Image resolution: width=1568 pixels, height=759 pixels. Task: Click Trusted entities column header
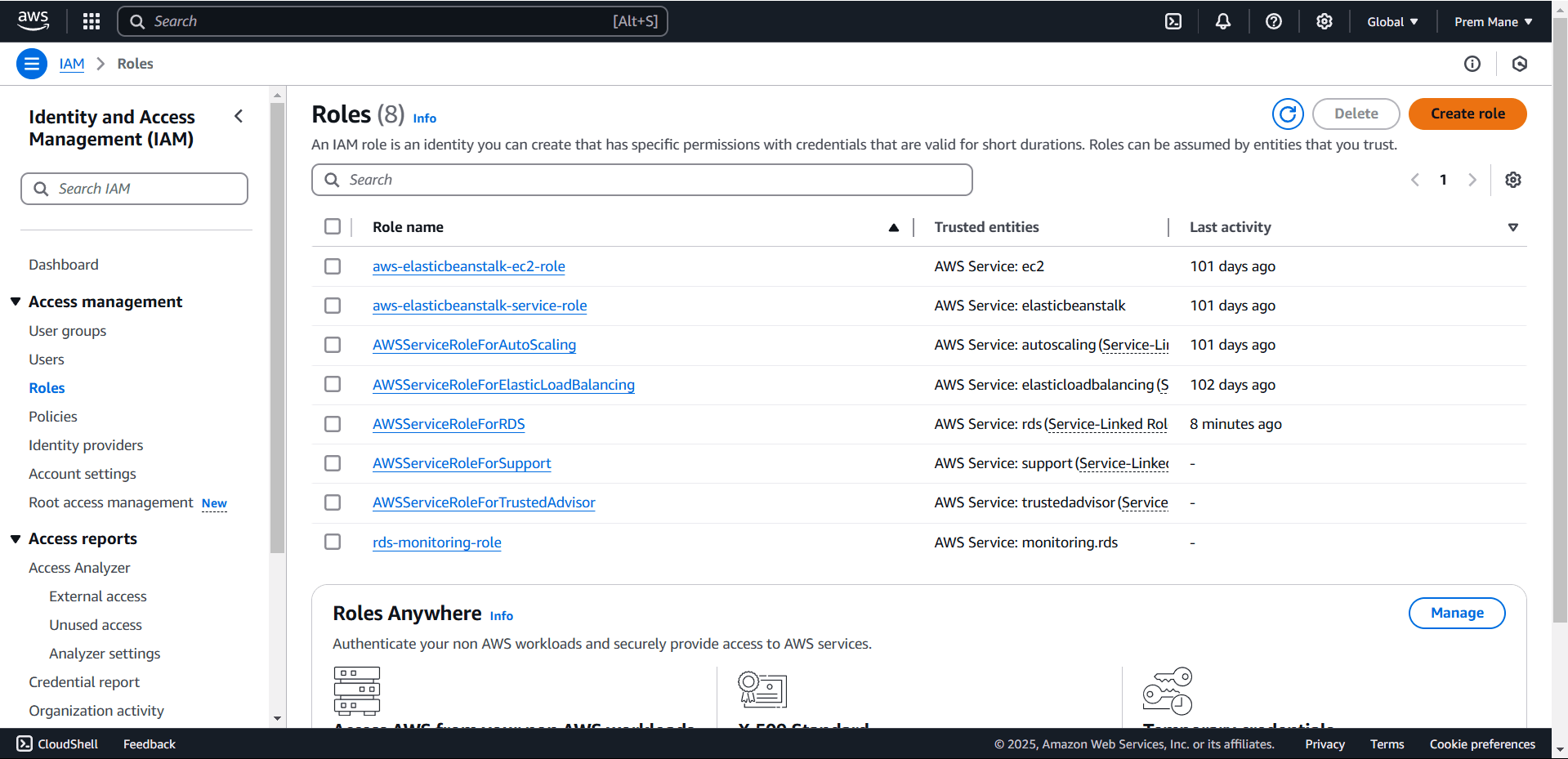pyautogui.click(x=986, y=227)
